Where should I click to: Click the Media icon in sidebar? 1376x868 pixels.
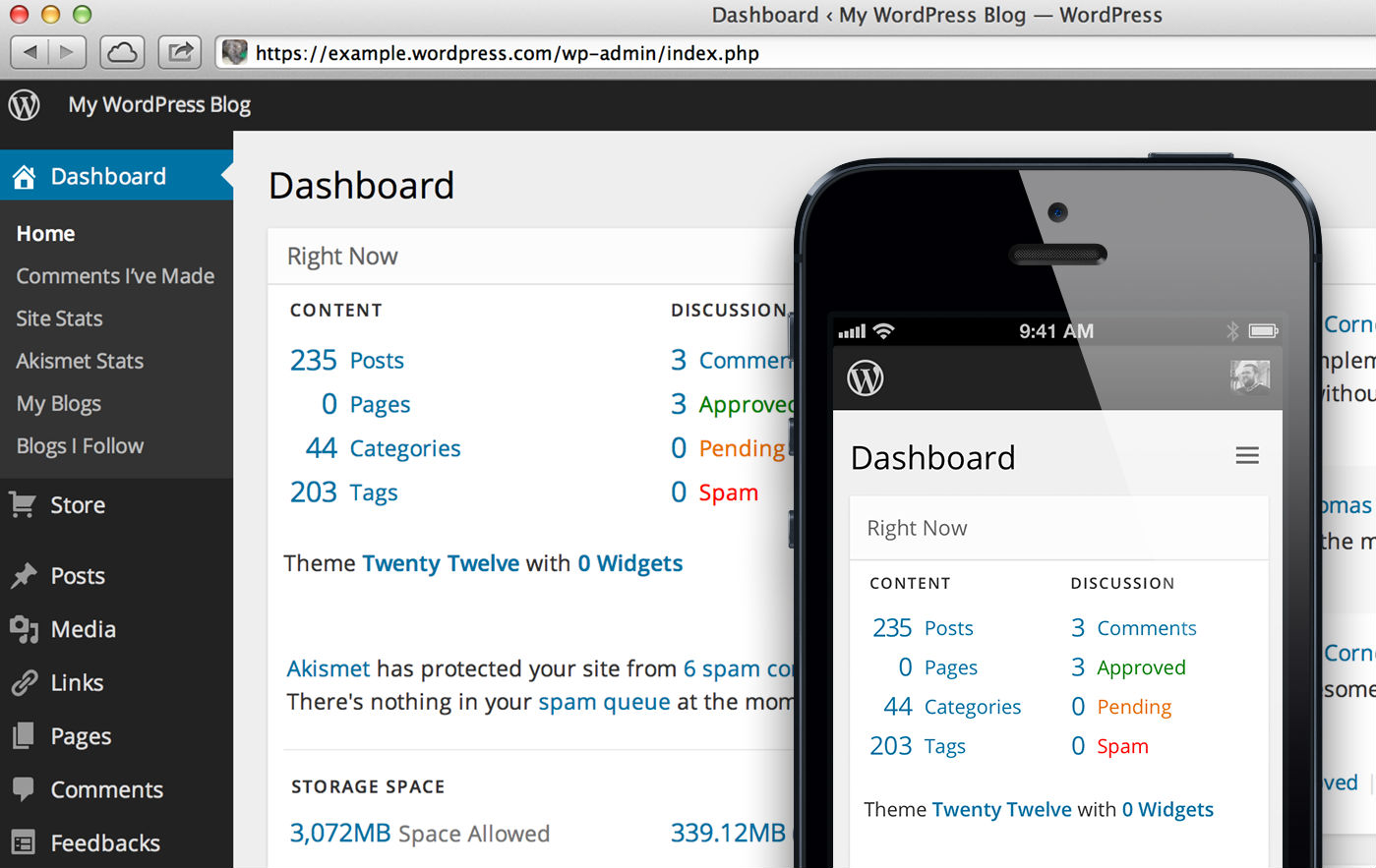click(24, 629)
